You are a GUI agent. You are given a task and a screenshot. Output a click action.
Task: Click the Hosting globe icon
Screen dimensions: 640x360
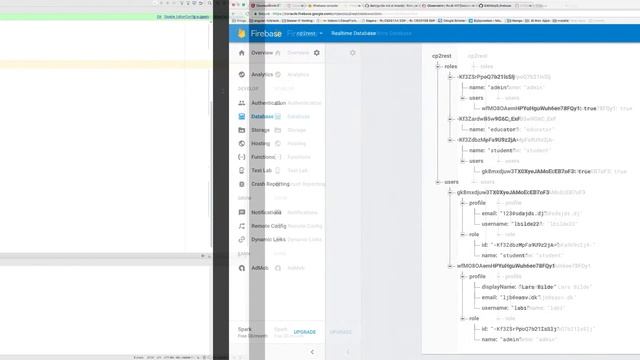tap(242, 143)
